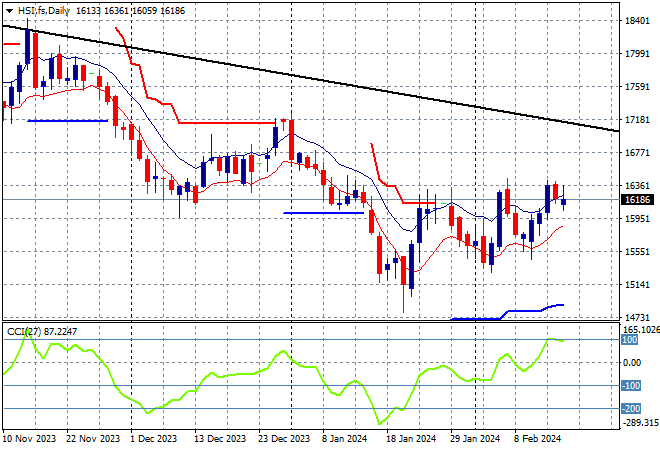
Task: Click the 18401 price axis label
Action: (635, 20)
